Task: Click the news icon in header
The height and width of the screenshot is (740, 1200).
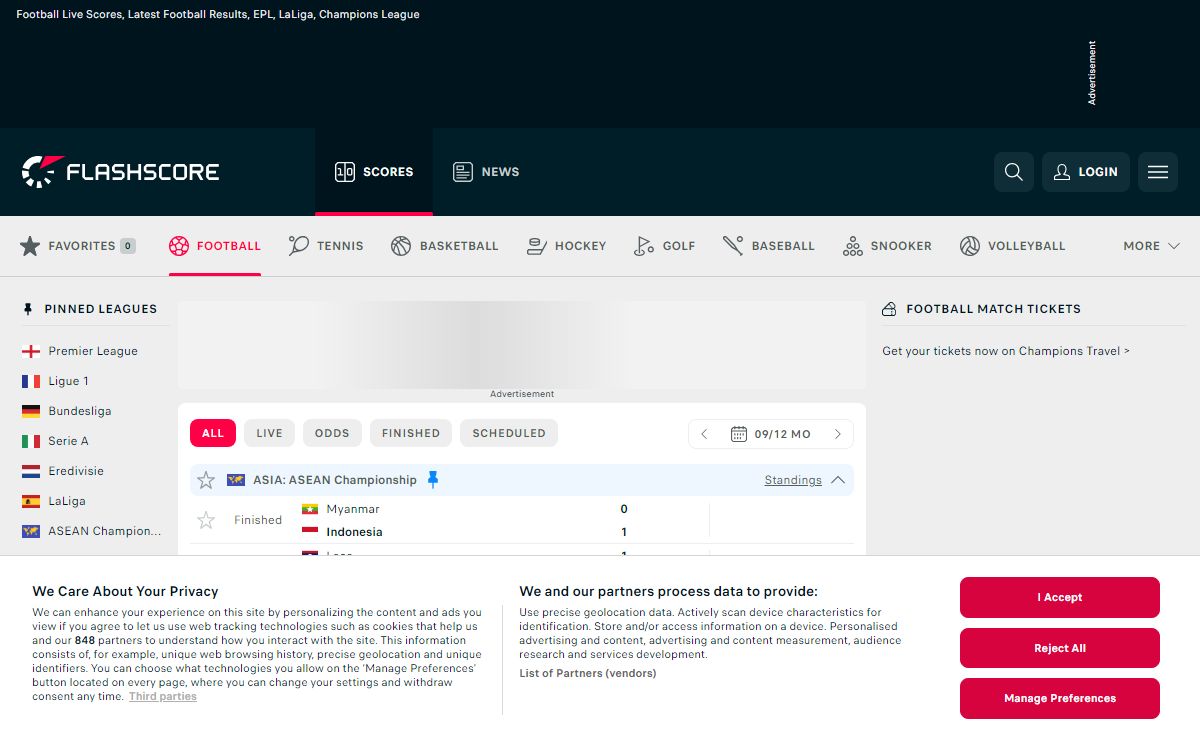Action: pos(463,172)
